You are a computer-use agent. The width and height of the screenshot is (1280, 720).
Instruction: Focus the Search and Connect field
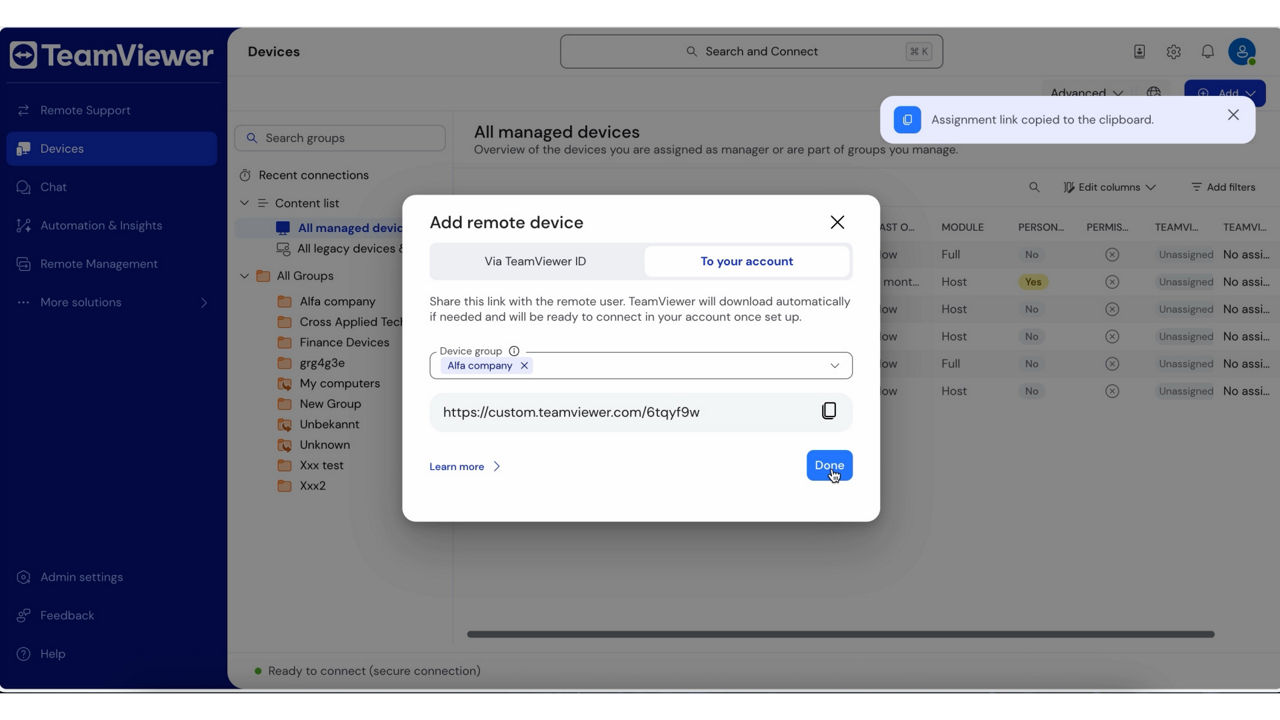click(x=751, y=51)
